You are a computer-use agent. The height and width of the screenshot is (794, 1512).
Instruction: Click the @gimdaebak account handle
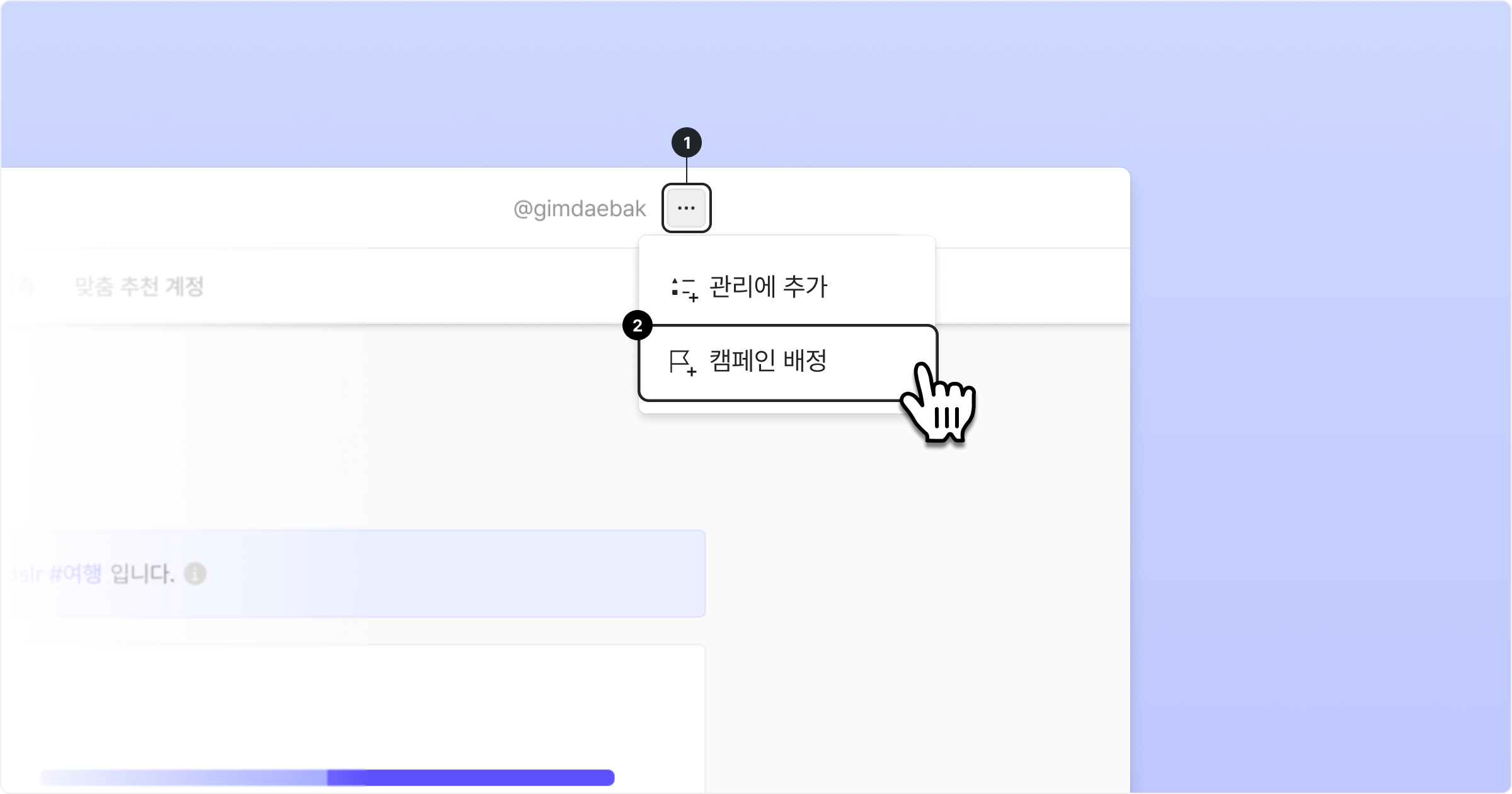(580, 209)
